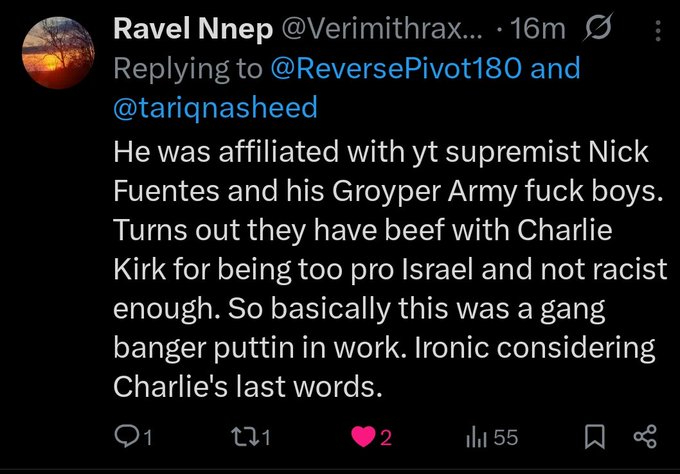Tap the repost arrows icon
The height and width of the screenshot is (474, 680).
256,437
